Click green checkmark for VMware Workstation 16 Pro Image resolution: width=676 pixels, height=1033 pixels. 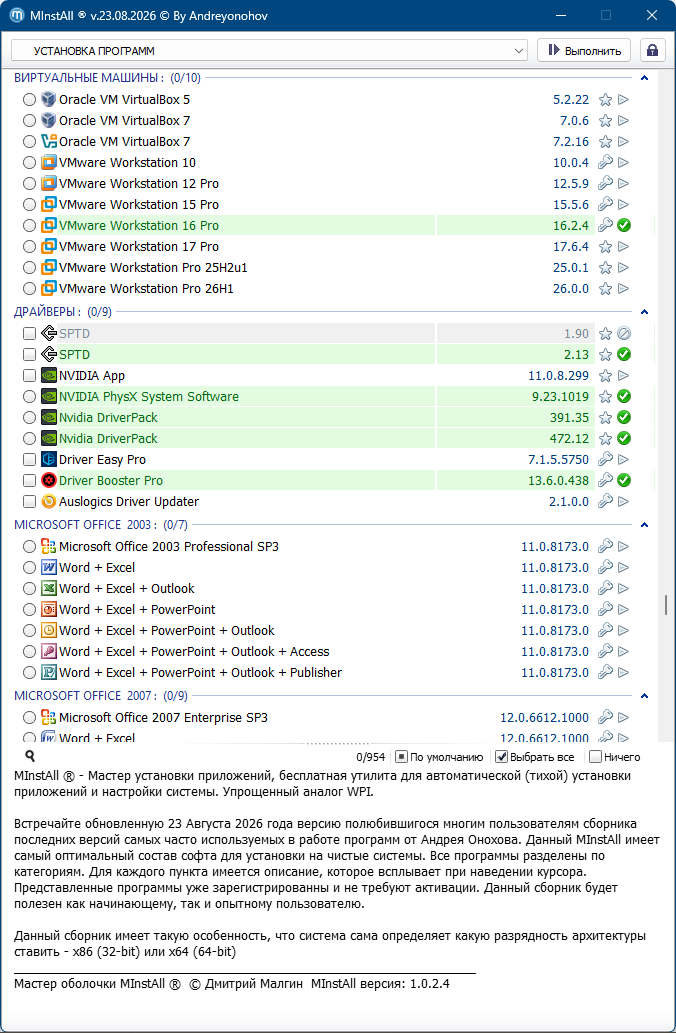tap(624, 225)
